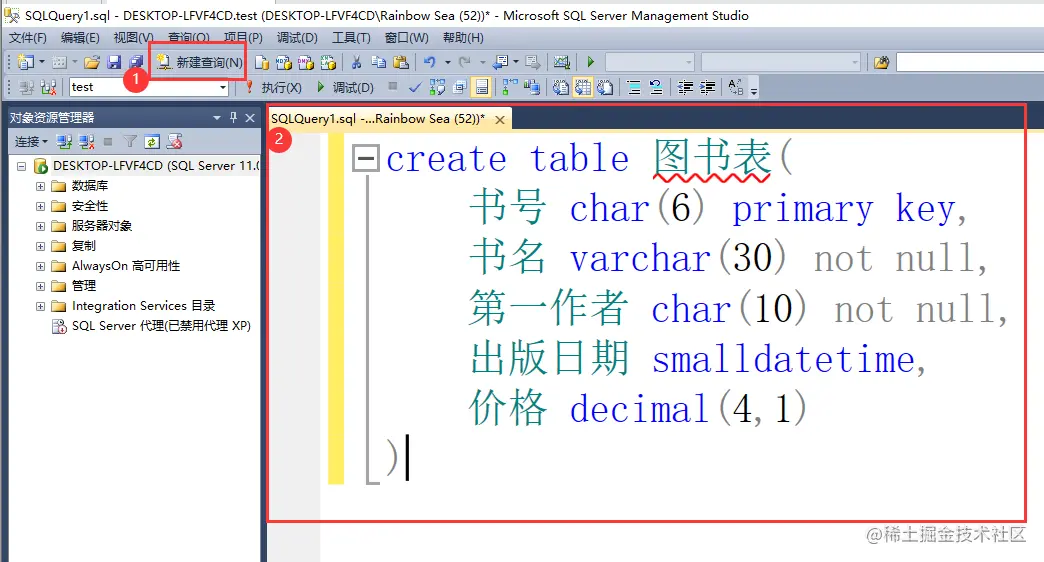The image size is (1044, 562).
Task: Toggle the IntelliSense Enabled icon
Action: [482, 87]
